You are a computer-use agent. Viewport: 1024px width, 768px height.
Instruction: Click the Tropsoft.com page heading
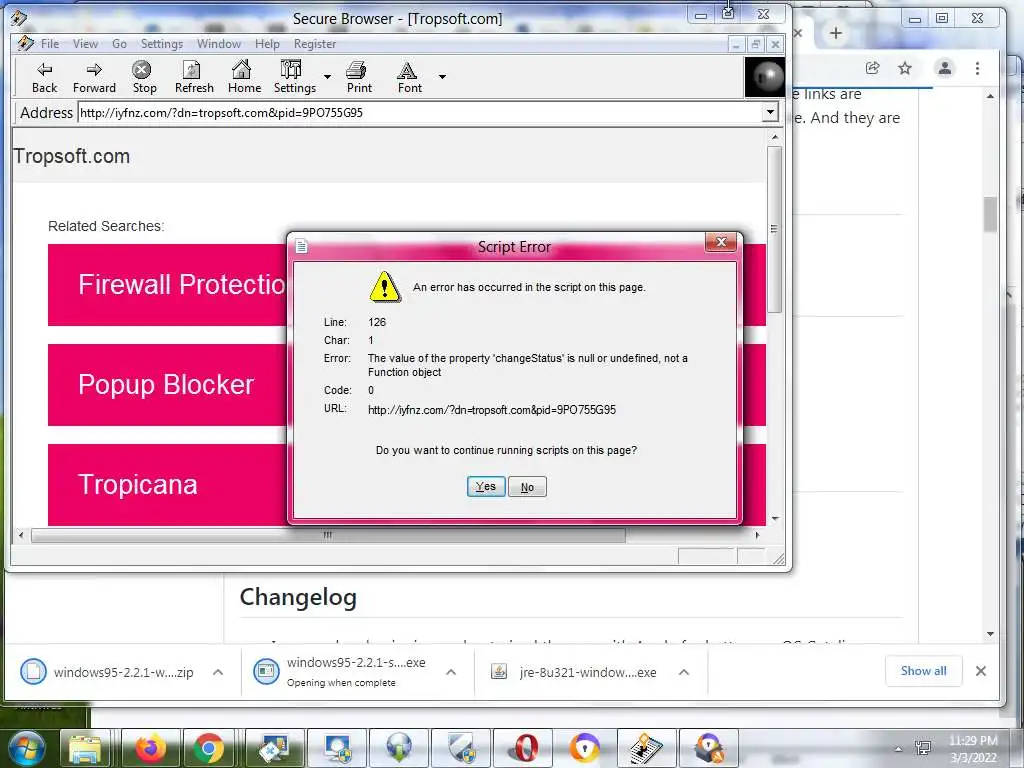(x=72, y=156)
